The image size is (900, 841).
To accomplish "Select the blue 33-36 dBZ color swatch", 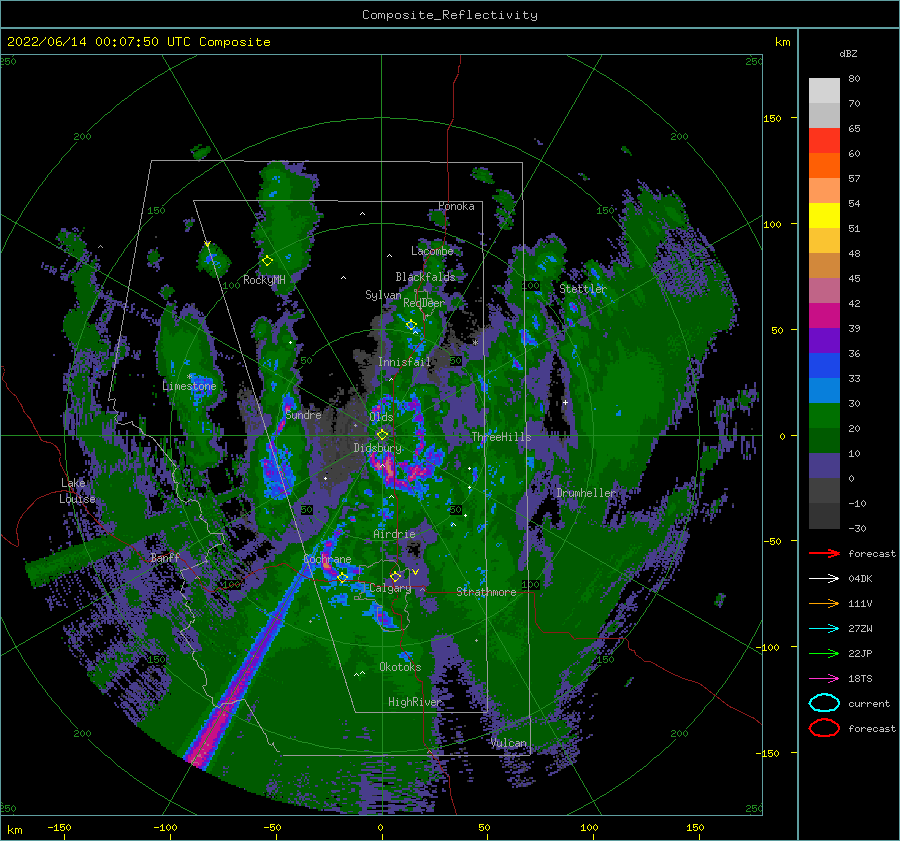I will point(824,366).
